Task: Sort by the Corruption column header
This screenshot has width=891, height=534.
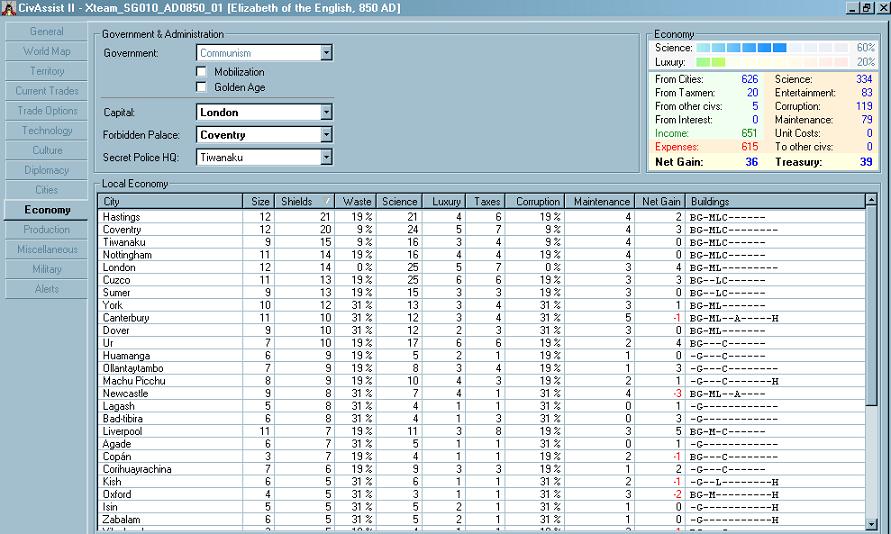Action: coord(535,202)
